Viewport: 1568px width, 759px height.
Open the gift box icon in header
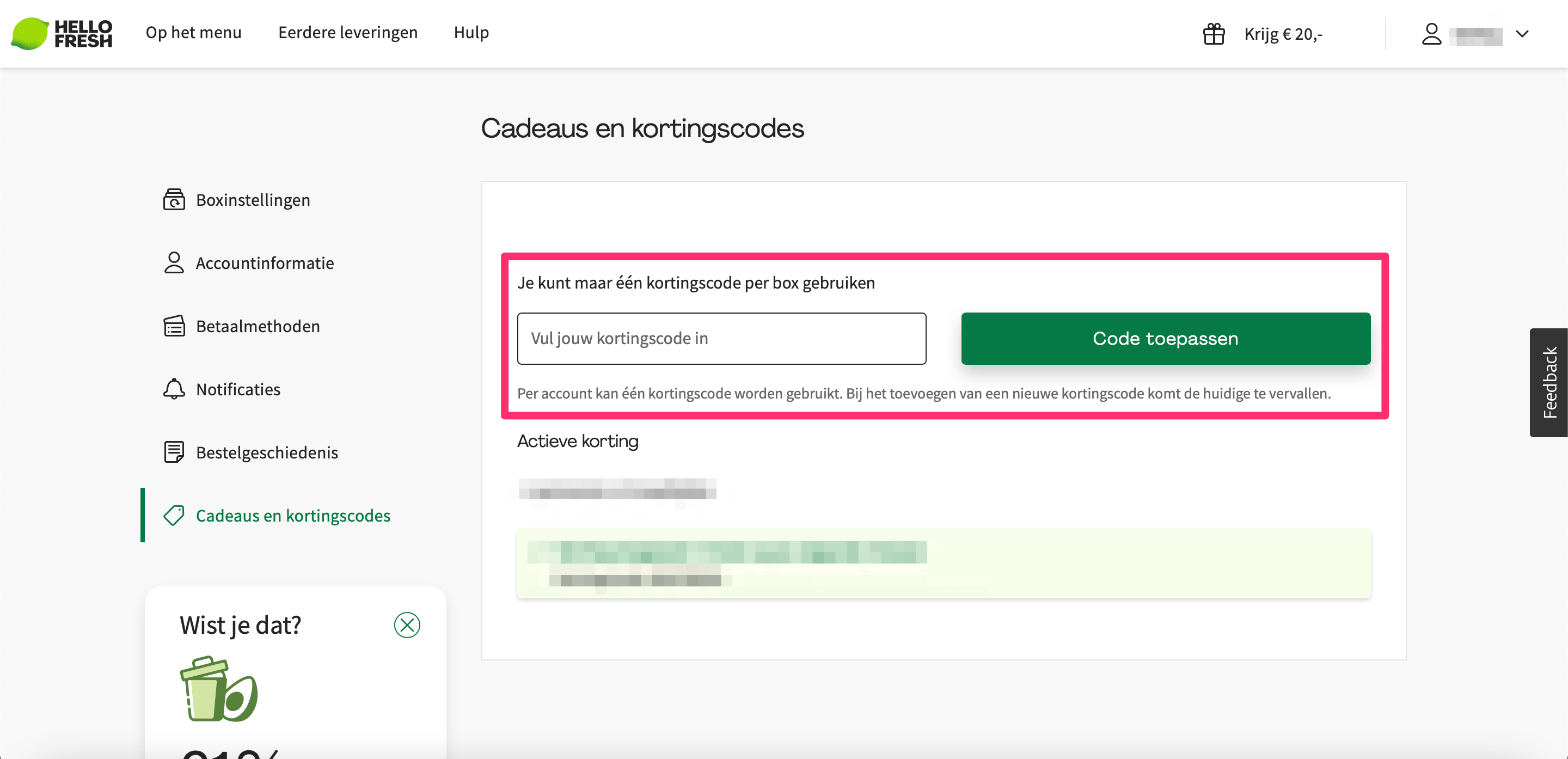tap(1213, 33)
